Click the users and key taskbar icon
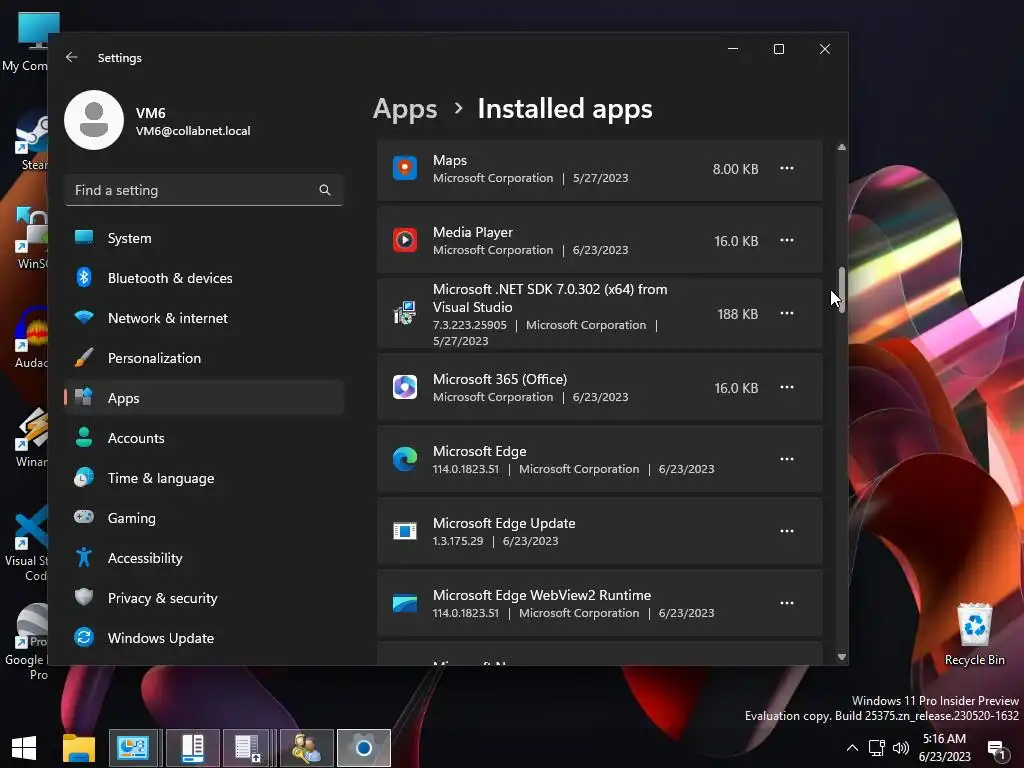This screenshot has height=768, width=1024. [x=306, y=748]
